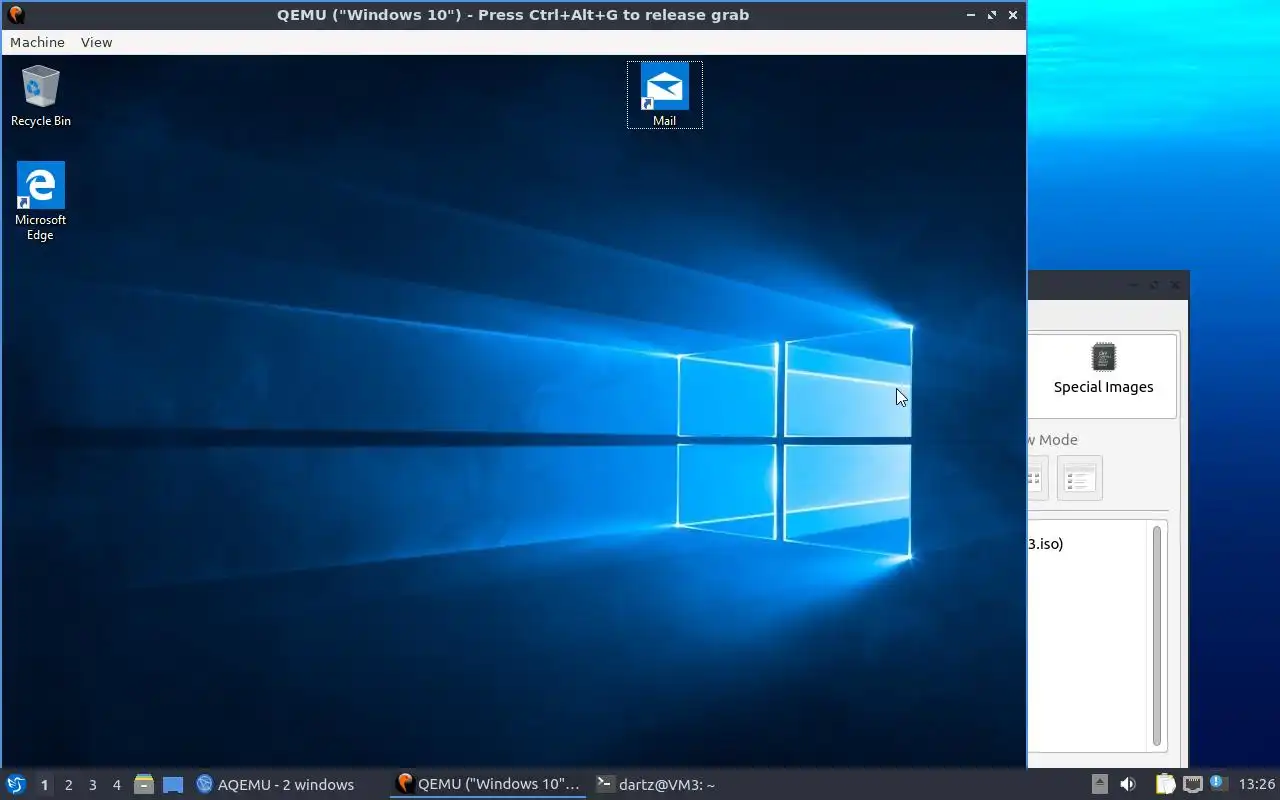Click the AQEMU device list scrollbar
The image size is (1280, 800).
1157,636
